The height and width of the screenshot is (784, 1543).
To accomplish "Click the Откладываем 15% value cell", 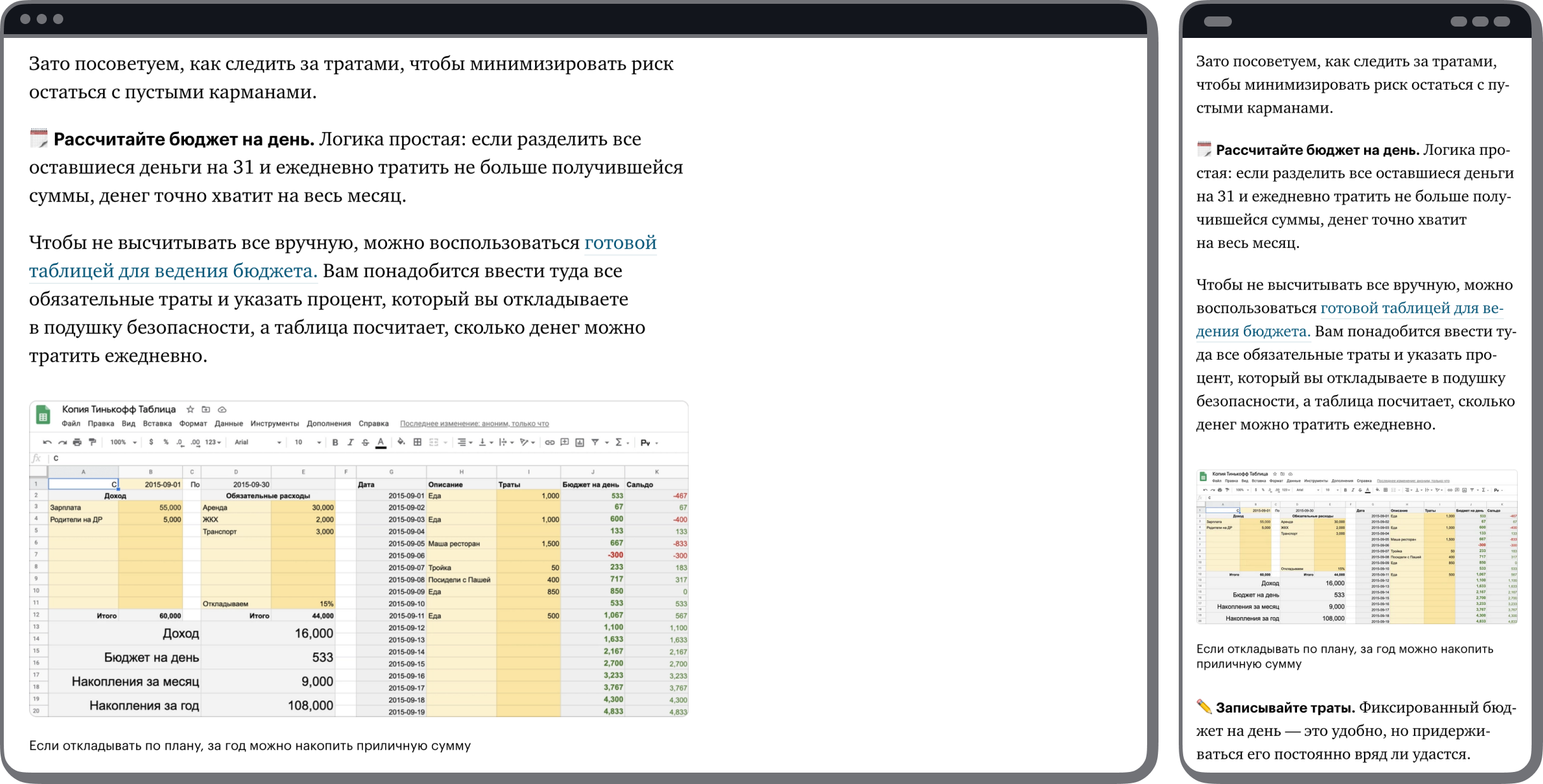I will pos(304,604).
